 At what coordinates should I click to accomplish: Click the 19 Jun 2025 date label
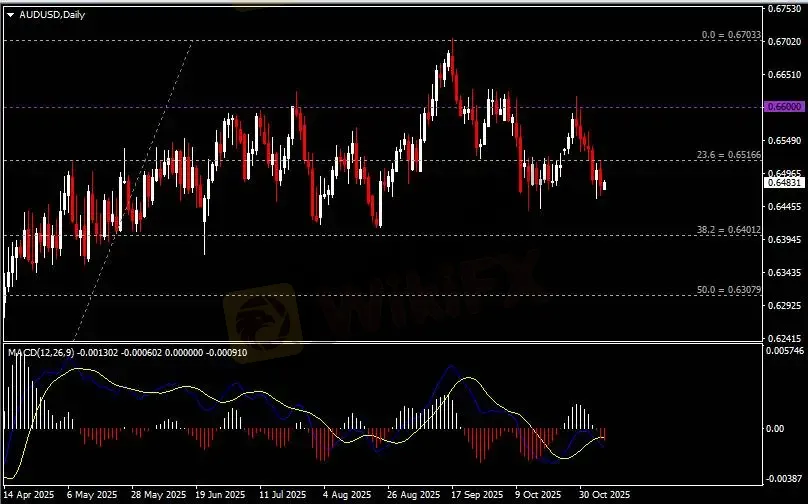pos(221,494)
